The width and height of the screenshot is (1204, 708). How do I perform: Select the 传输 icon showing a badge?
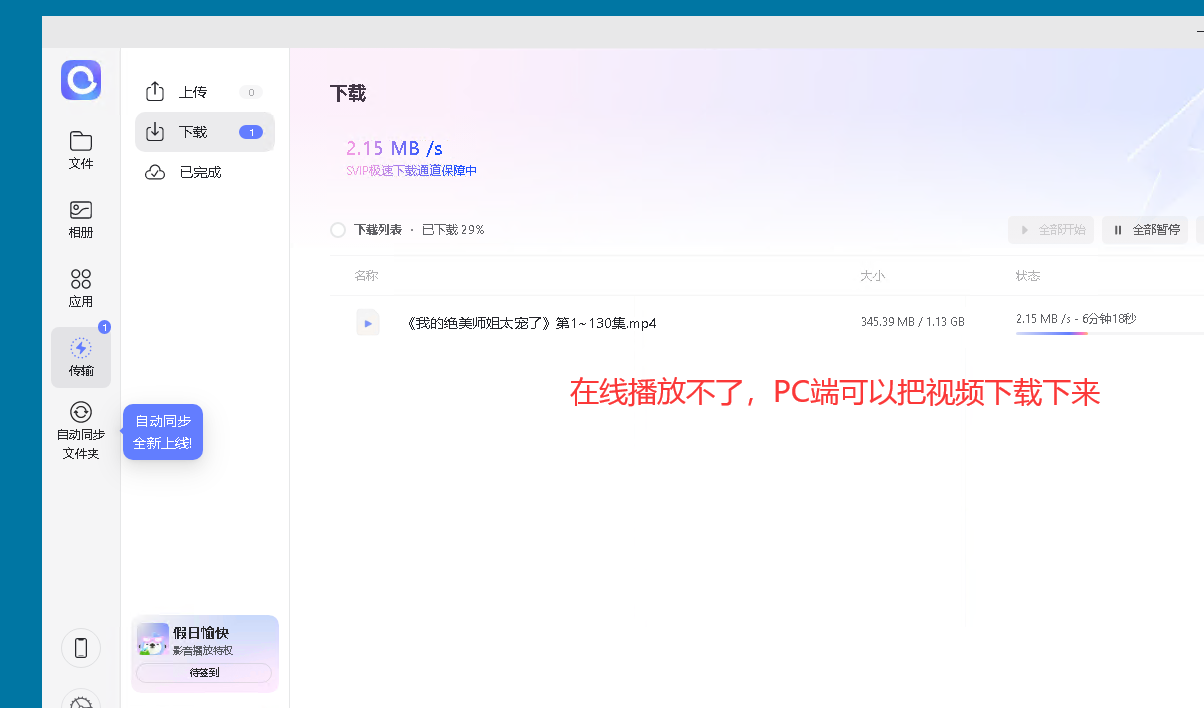click(80, 356)
